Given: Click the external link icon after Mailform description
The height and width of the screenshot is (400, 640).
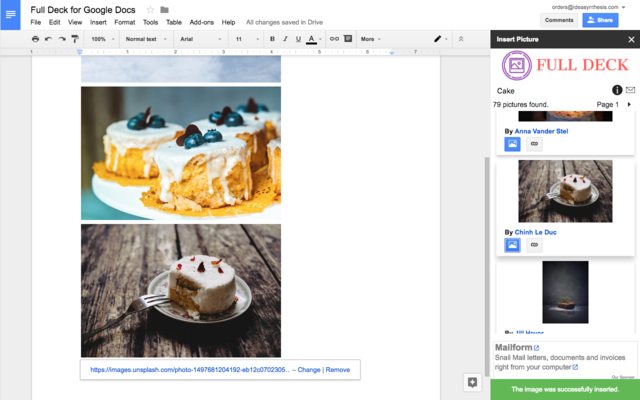Looking at the screenshot, I should pyautogui.click(x=575, y=367).
